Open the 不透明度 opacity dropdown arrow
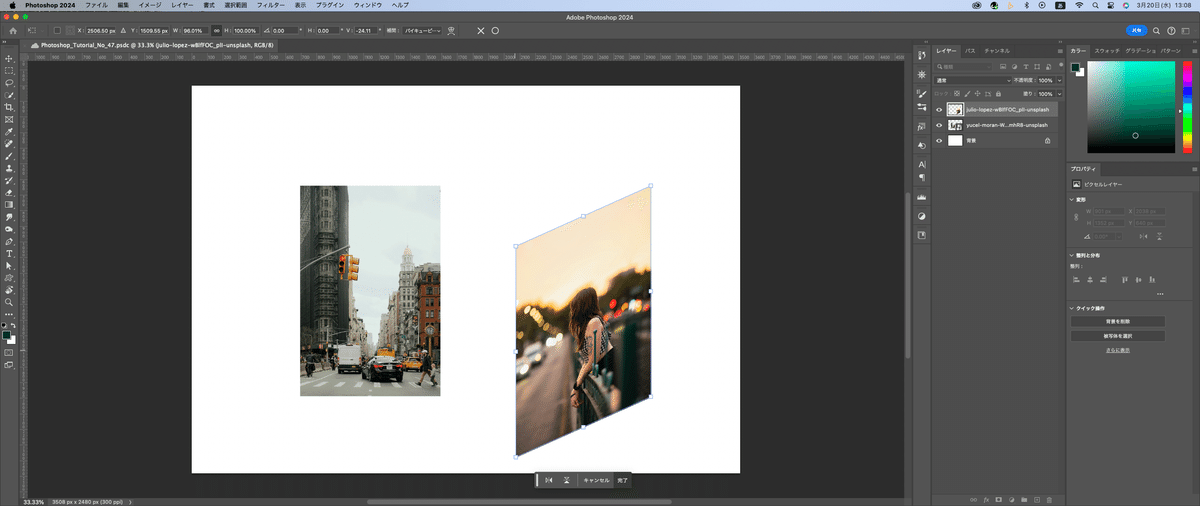This screenshot has height=506, width=1200. pos(1059,80)
